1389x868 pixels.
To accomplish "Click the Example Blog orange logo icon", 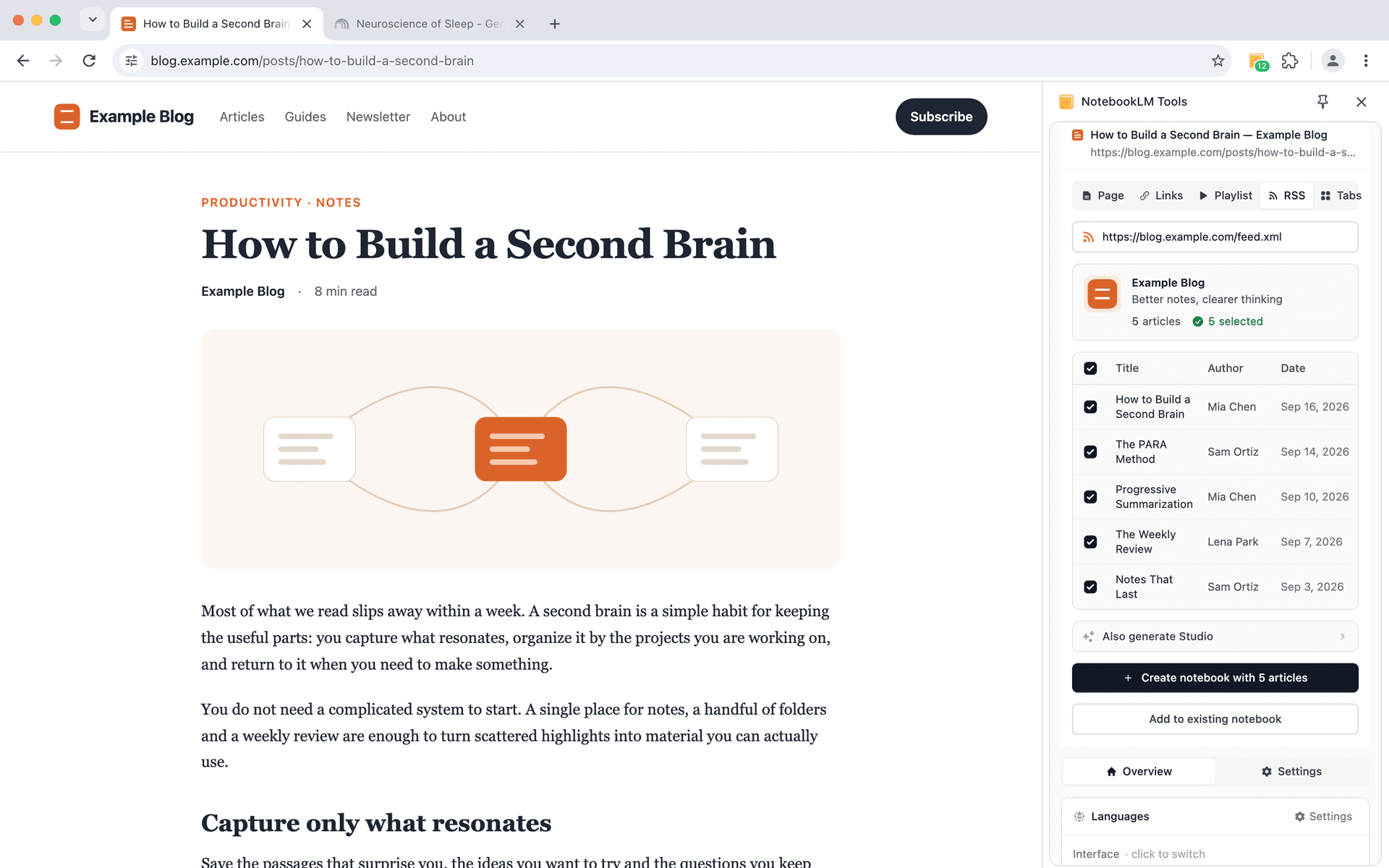I will coord(67,116).
